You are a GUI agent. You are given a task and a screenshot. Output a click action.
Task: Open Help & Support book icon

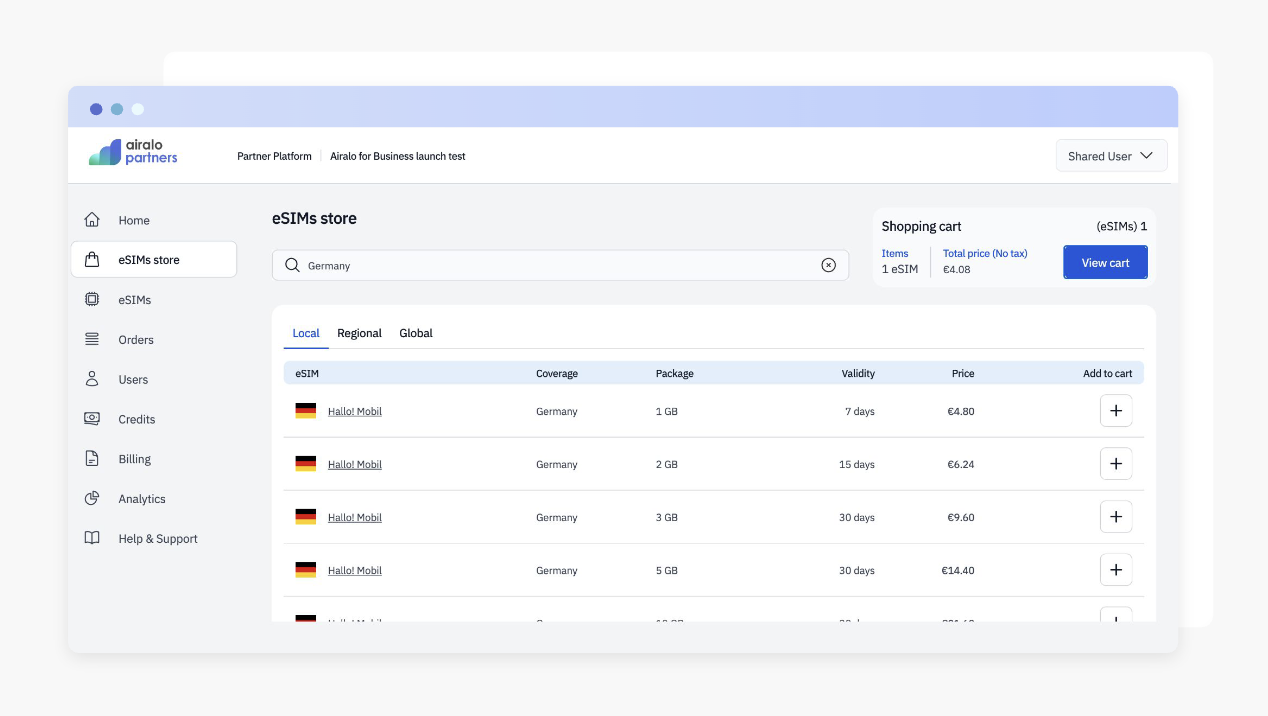pos(92,538)
